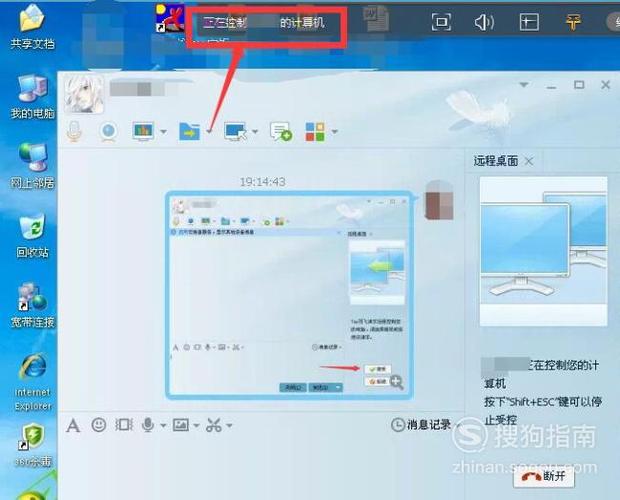Click the scissors screenshot icon

(214, 425)
